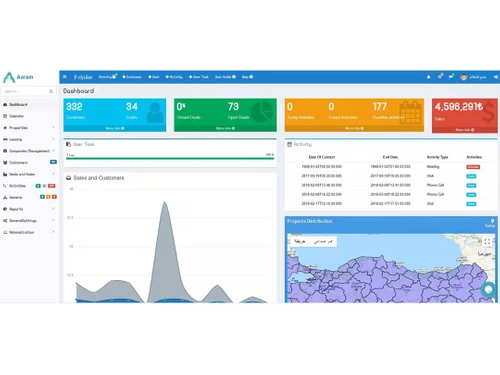This screenshot has width=500, height=375.
Task: Click the blue badge beside Customers in sidebar
Action: pyautogui.click(x=53, y=162)
